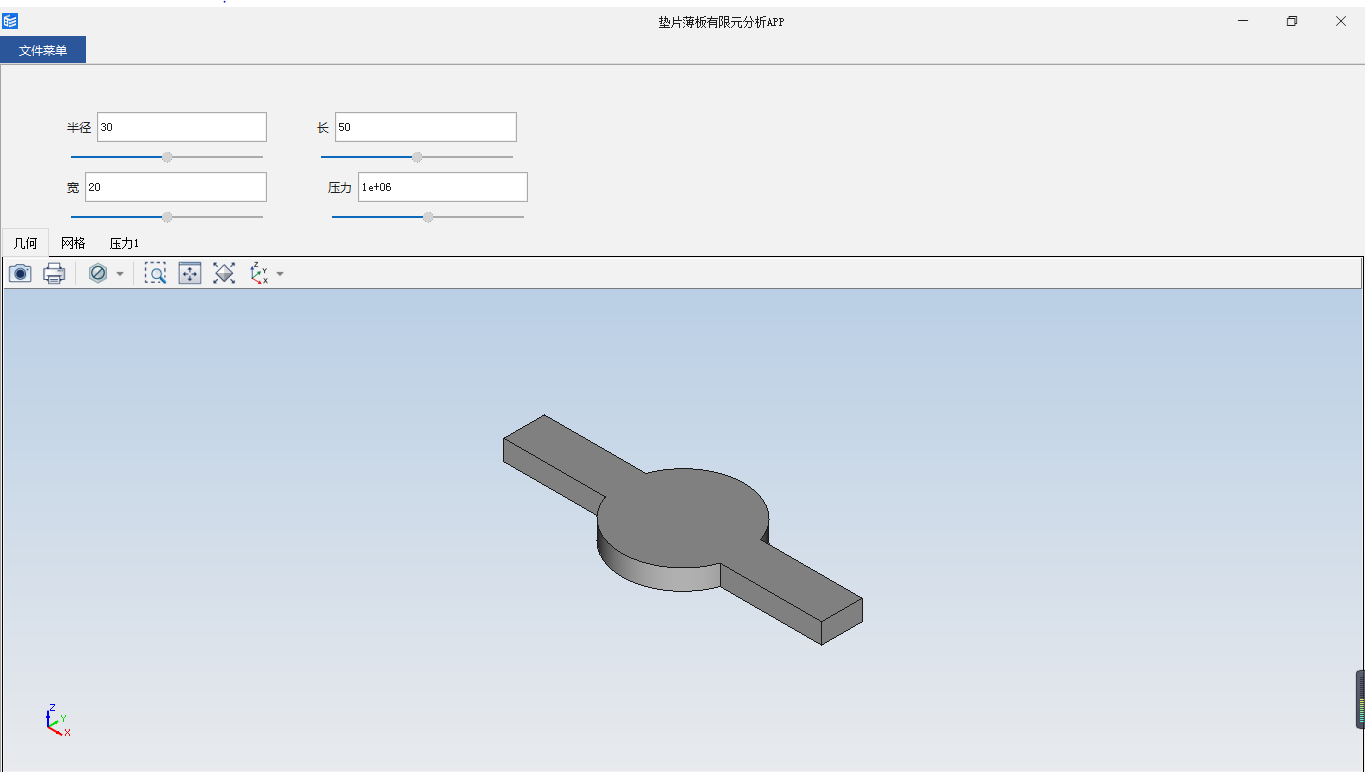Fit the model to view with extents icon
Screen dimensions: 1365x772
[224, 273]
